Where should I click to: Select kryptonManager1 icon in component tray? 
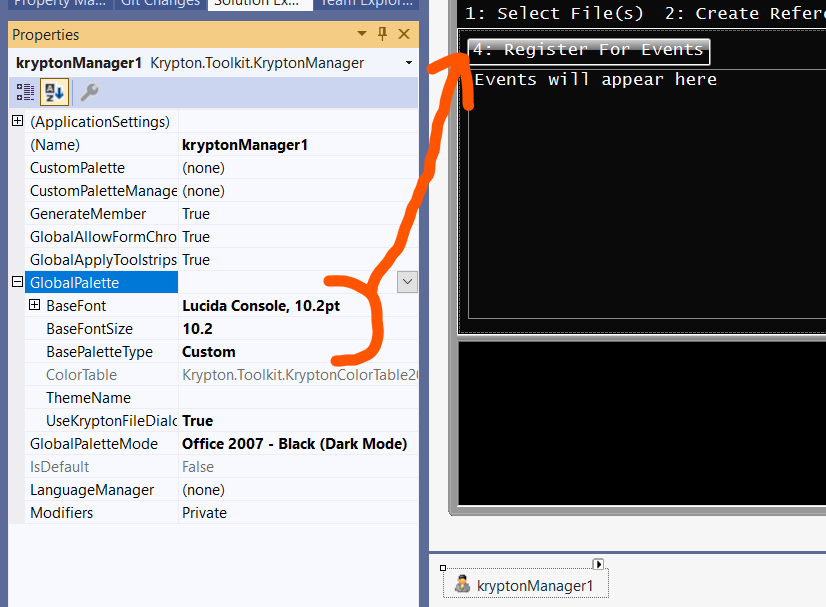(462, 585)
